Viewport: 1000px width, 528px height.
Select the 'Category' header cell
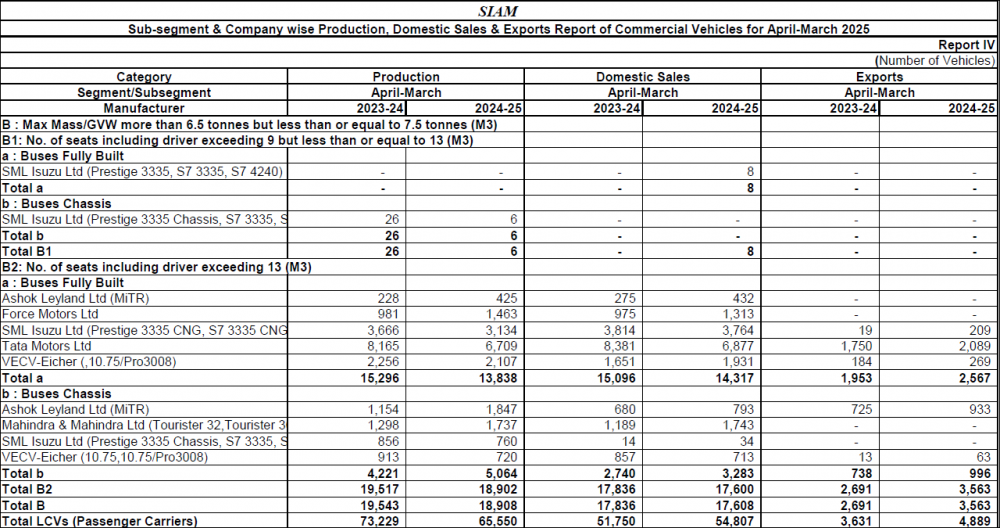pos(144,77)
